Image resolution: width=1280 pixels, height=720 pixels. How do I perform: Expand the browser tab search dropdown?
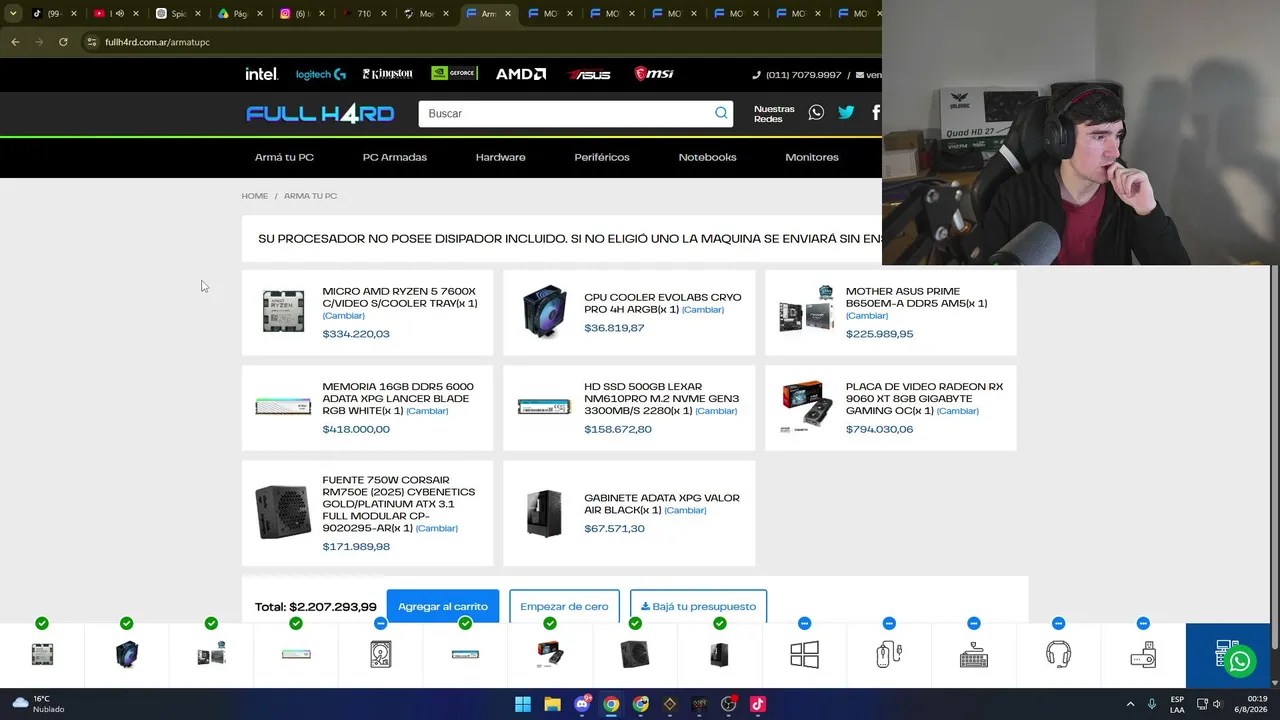click(13, 14)
